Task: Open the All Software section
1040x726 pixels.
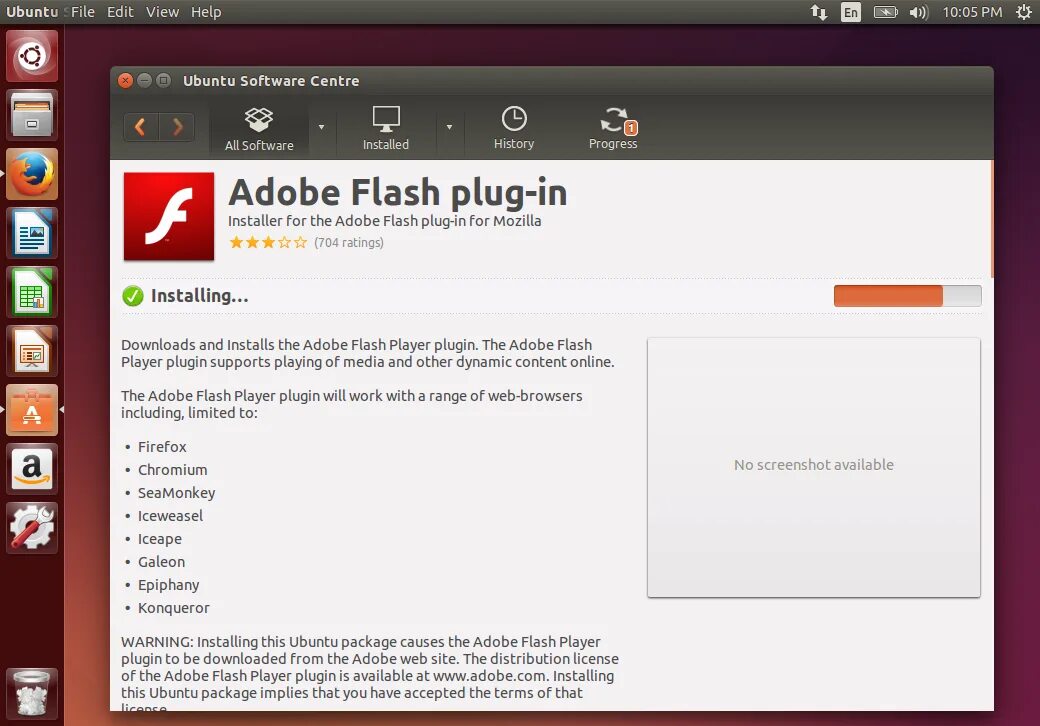Action: 259,129
